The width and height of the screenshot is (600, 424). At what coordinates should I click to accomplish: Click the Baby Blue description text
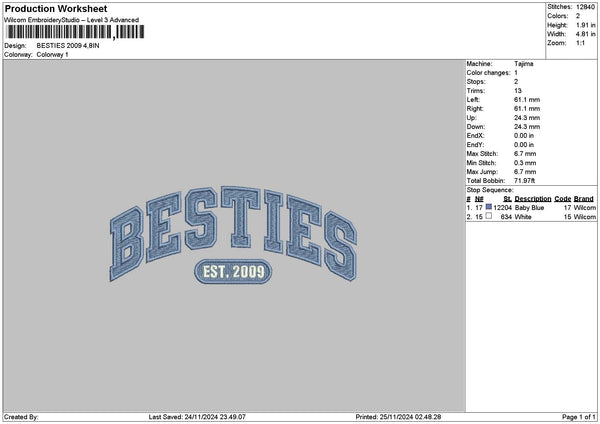click(x=529, y=207)
